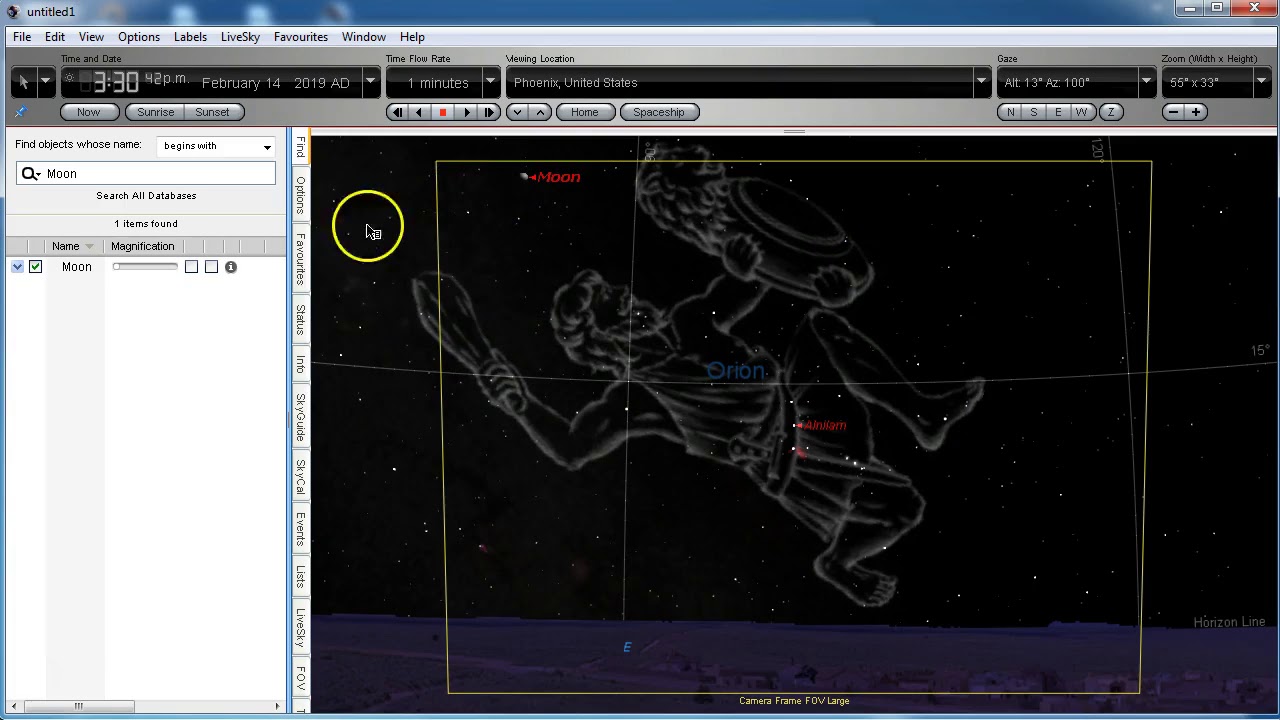Click the magnifier search icon
The width and height of the screenshot is (1280, 720).
click(x=30, y=174)
